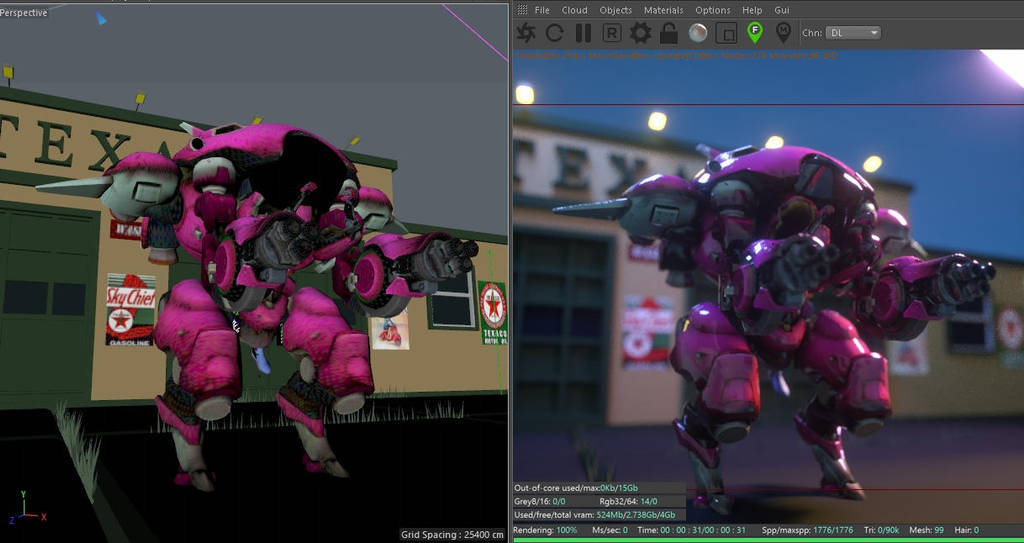Click the Used/free/total vram text

coord(595,516)
